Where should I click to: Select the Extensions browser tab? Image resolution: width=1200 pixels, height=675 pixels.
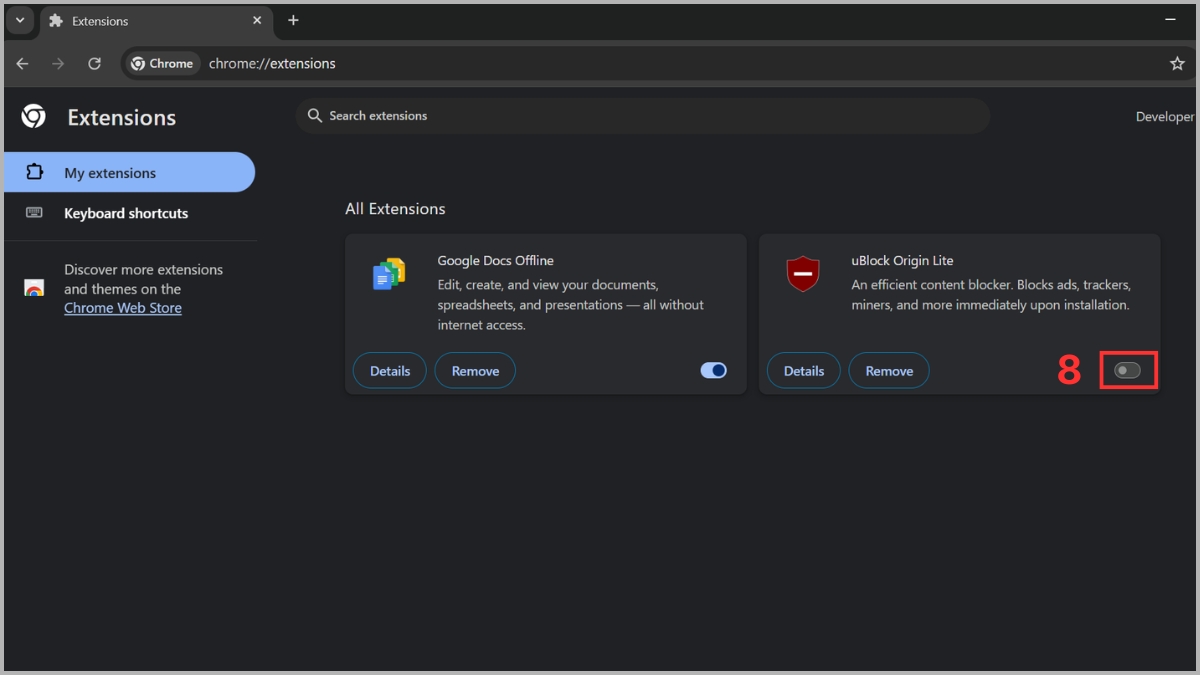click(156, 21)
